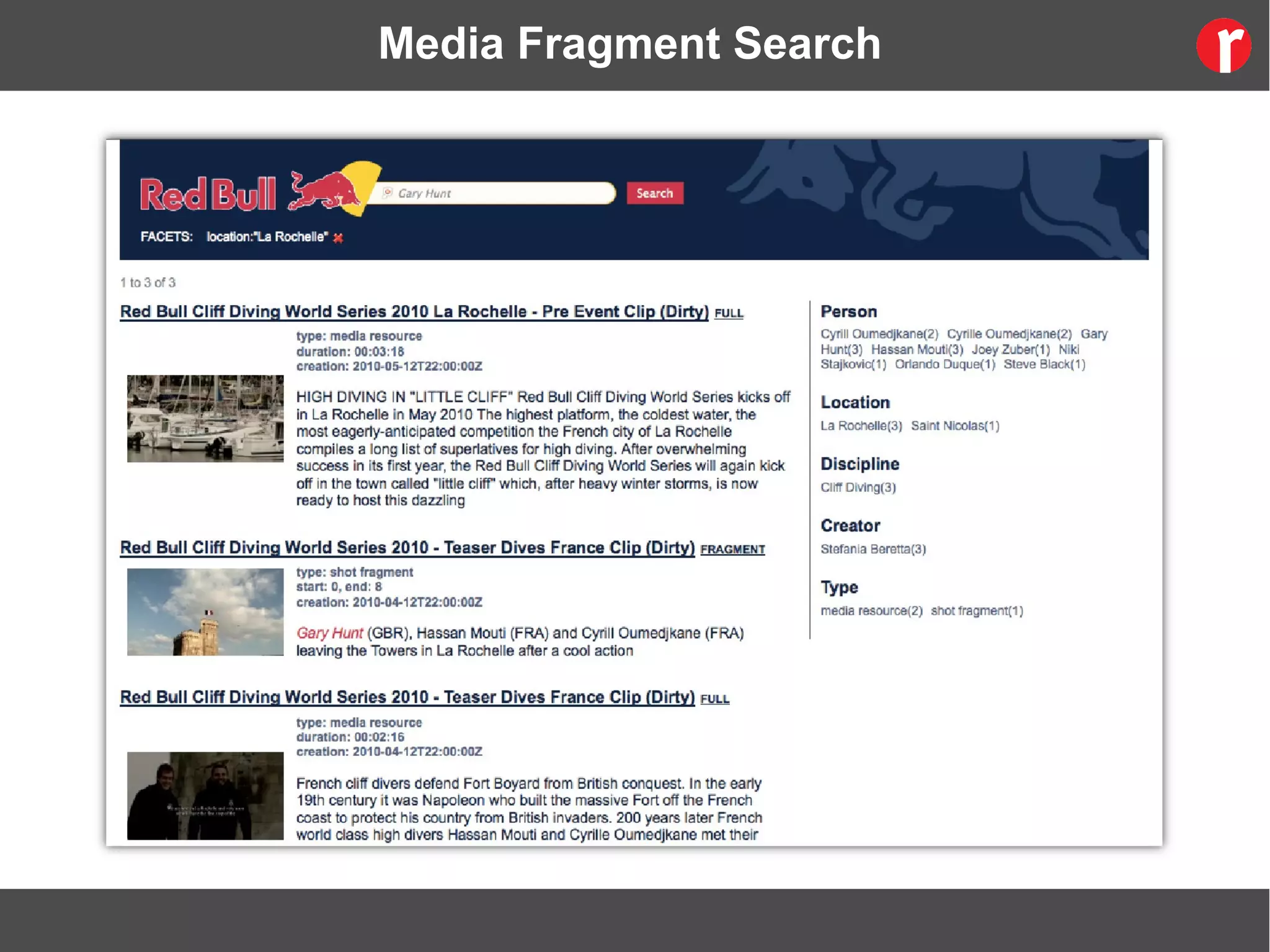Click the 'creation: 2010-05-12T22:00:00Z' text
The image size is (1270, 952).
pos(389,367)
